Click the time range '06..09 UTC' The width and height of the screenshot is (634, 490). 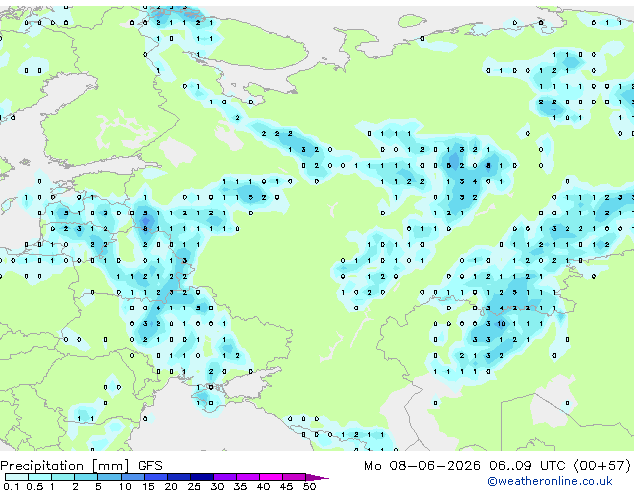(x=527, y=466)
